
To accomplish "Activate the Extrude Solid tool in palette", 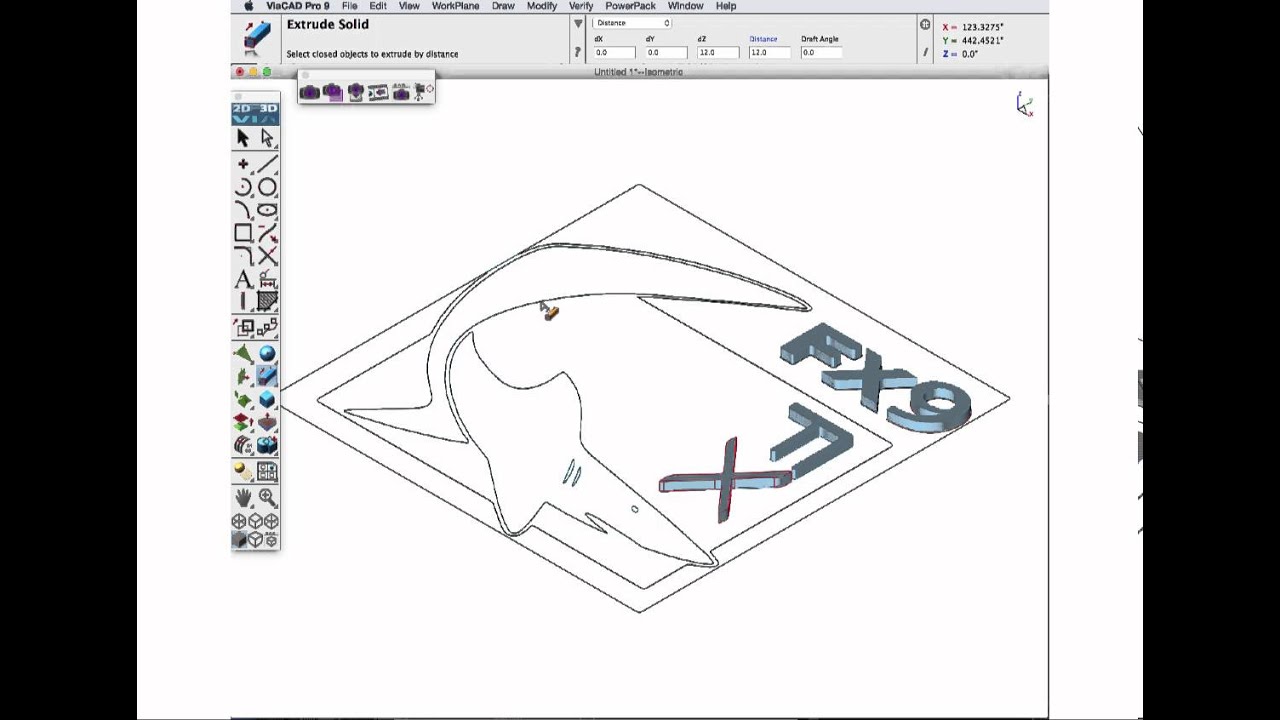I will tap(267, 376).
